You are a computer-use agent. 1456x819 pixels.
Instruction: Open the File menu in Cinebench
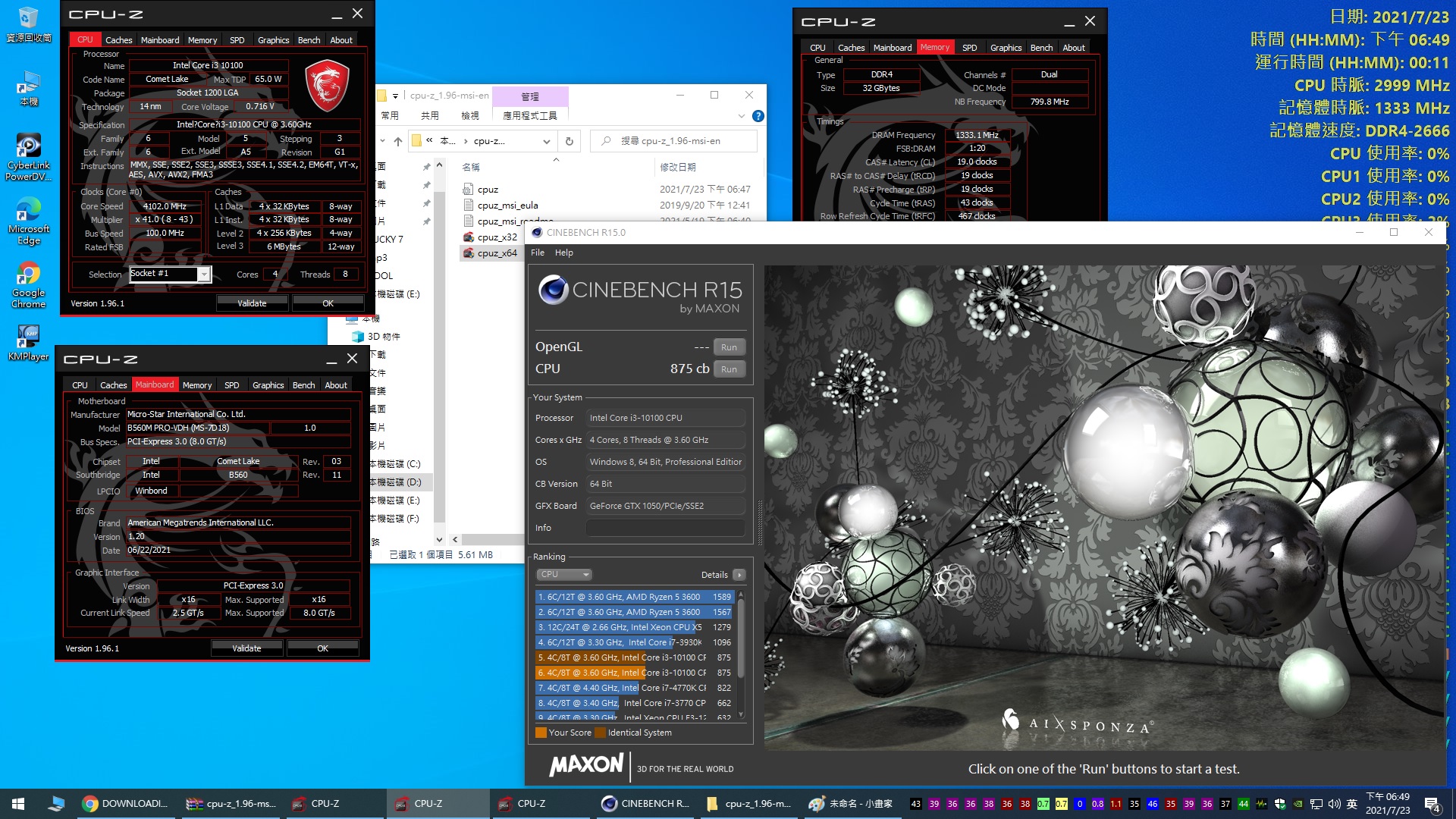tap(538, 253)
